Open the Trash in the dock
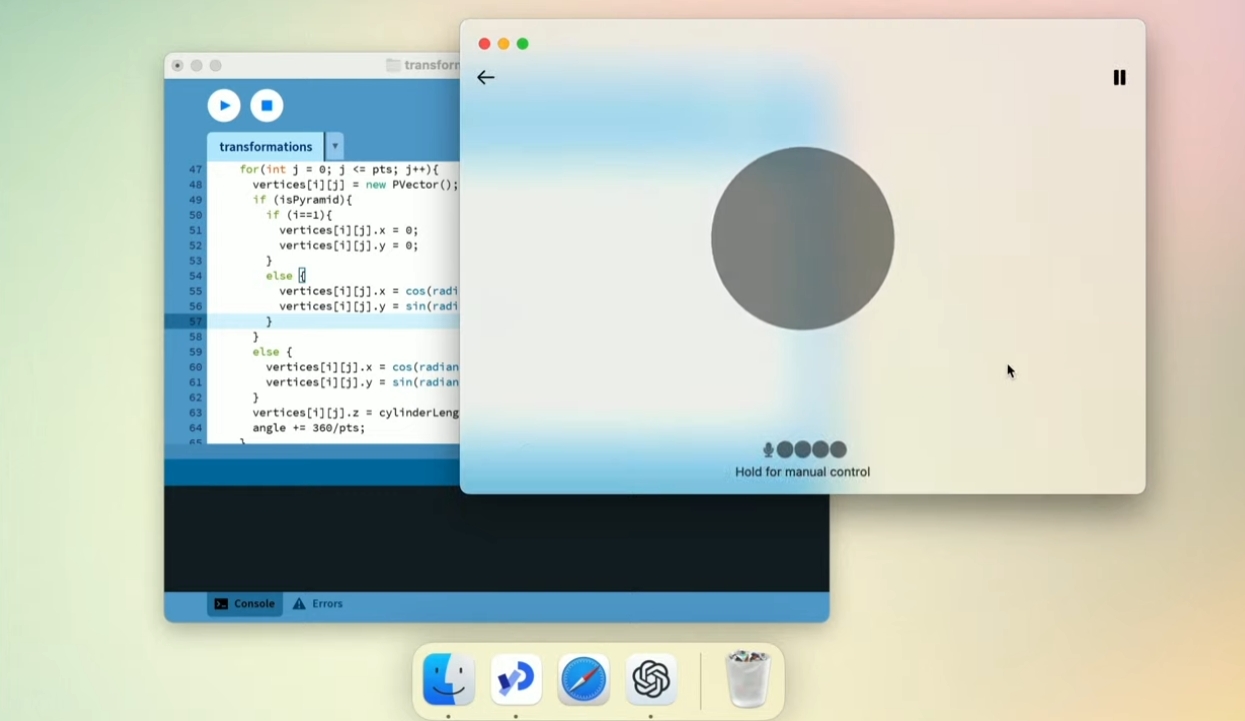Image resolution: width=1245 pixels, height=721 pixels. point(747,680)
